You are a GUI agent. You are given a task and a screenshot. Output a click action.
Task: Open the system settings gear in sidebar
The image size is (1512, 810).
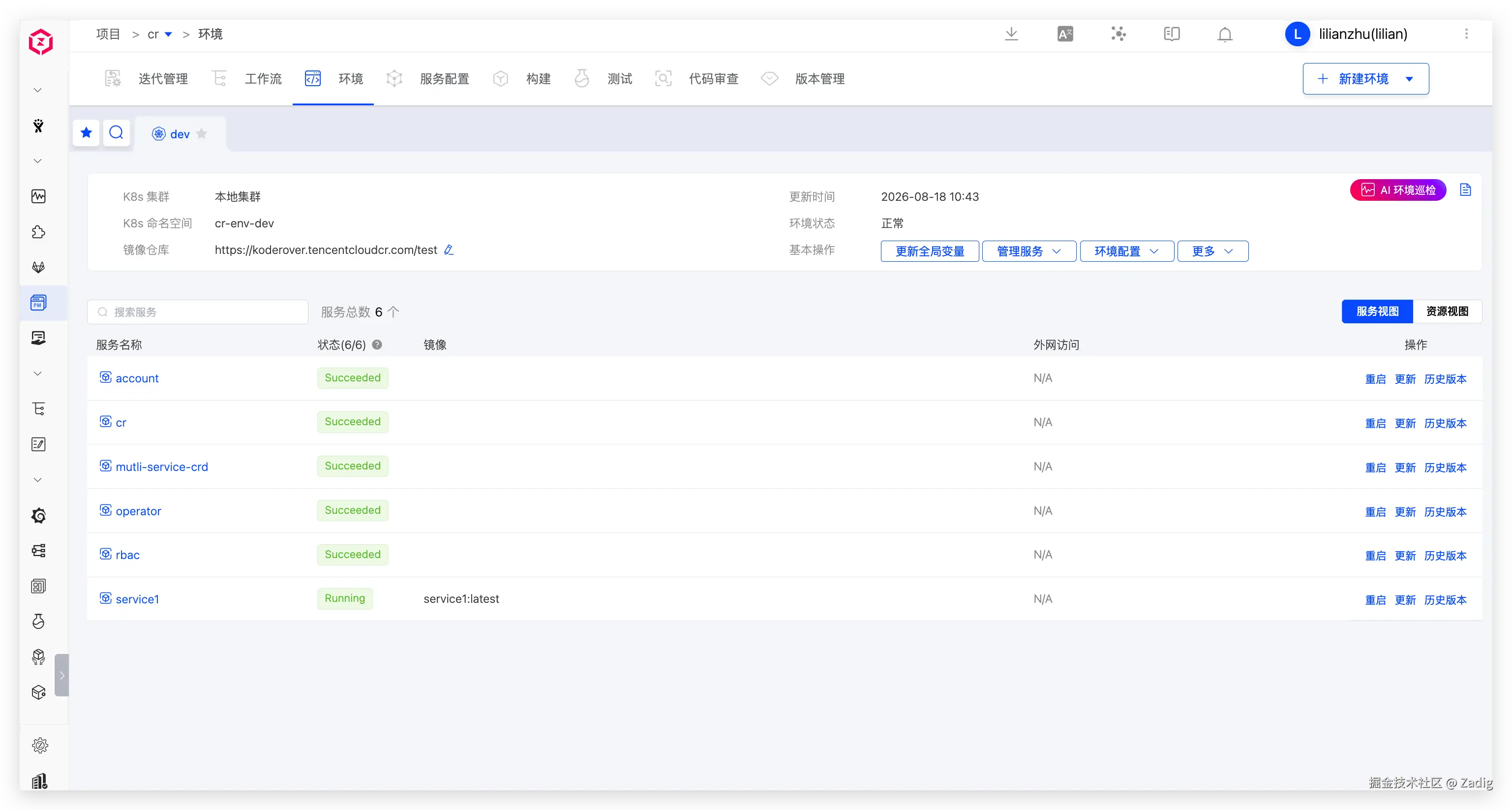coord(40,746)
